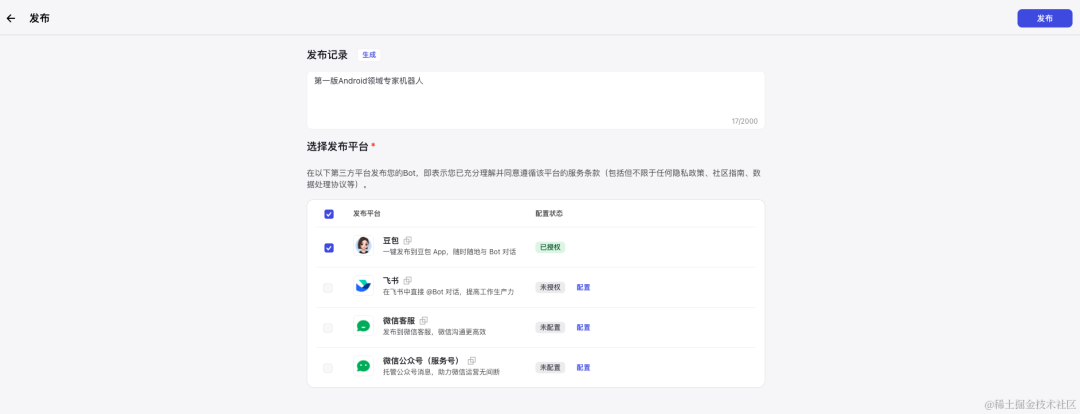Click the 已授权 status badge for 豆包
1080x414 pixels.
pyautogui.click(x=550, y=247)
